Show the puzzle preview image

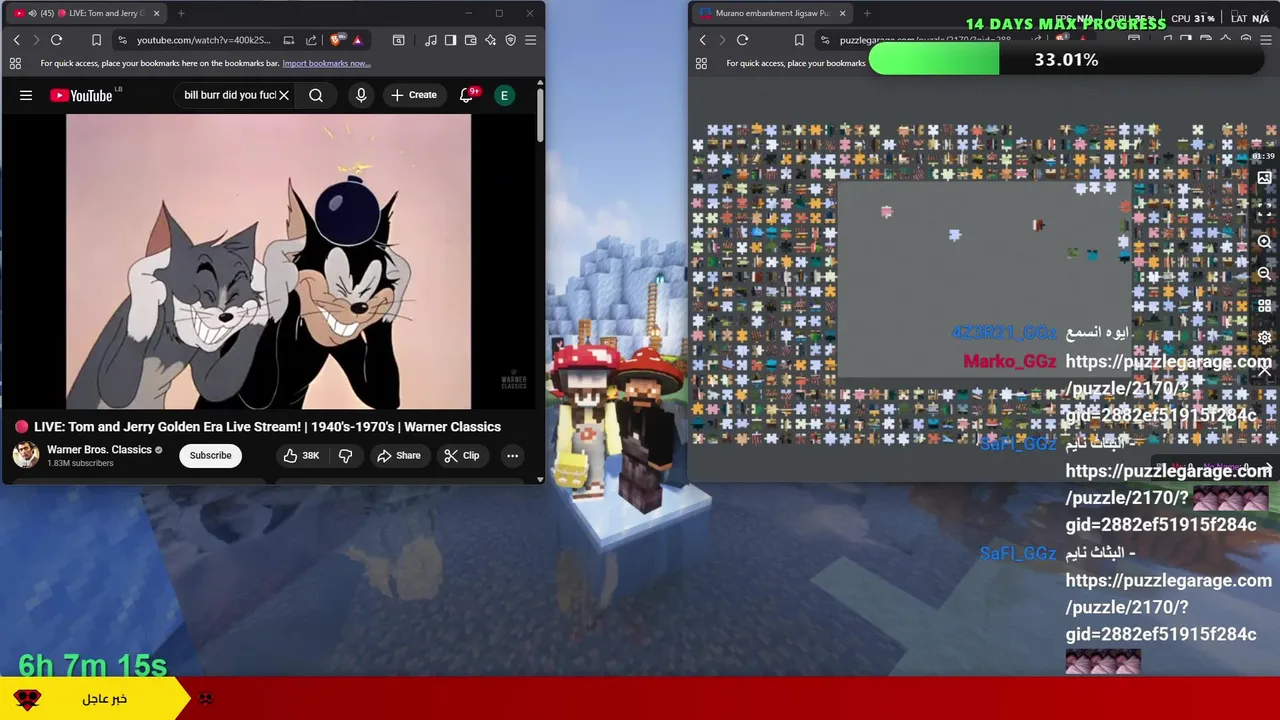click(1264, 178)
